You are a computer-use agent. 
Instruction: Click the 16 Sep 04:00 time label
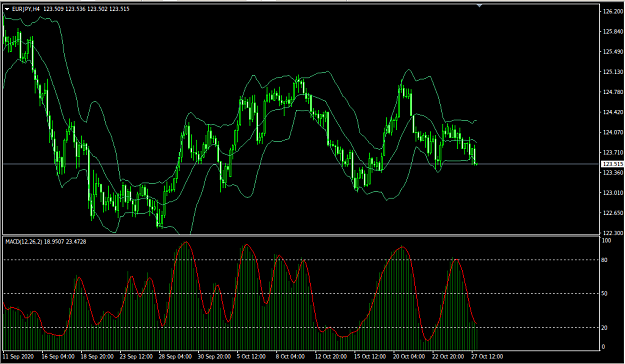click(x=58, y=356)
